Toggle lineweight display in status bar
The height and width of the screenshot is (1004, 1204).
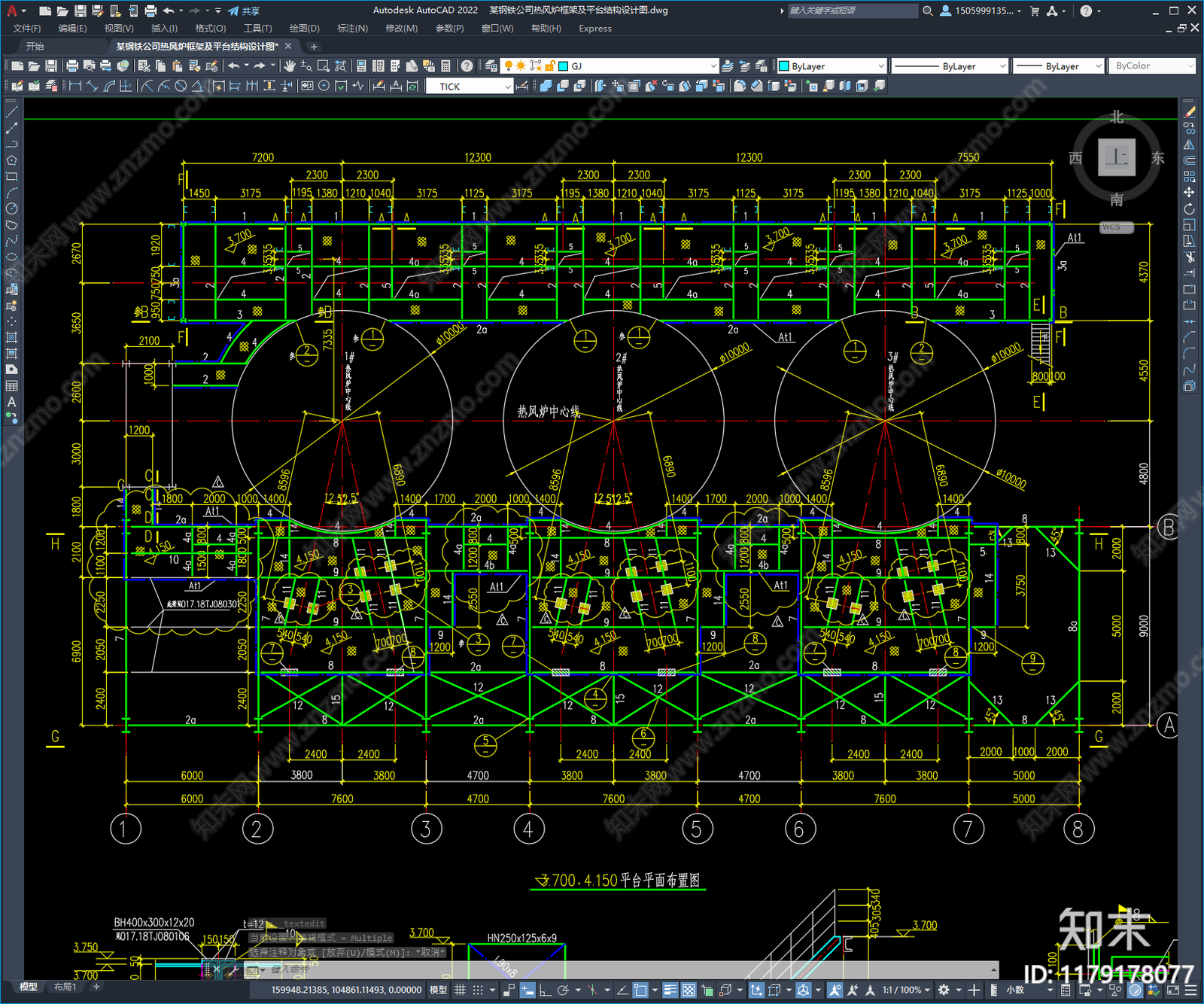670,990
